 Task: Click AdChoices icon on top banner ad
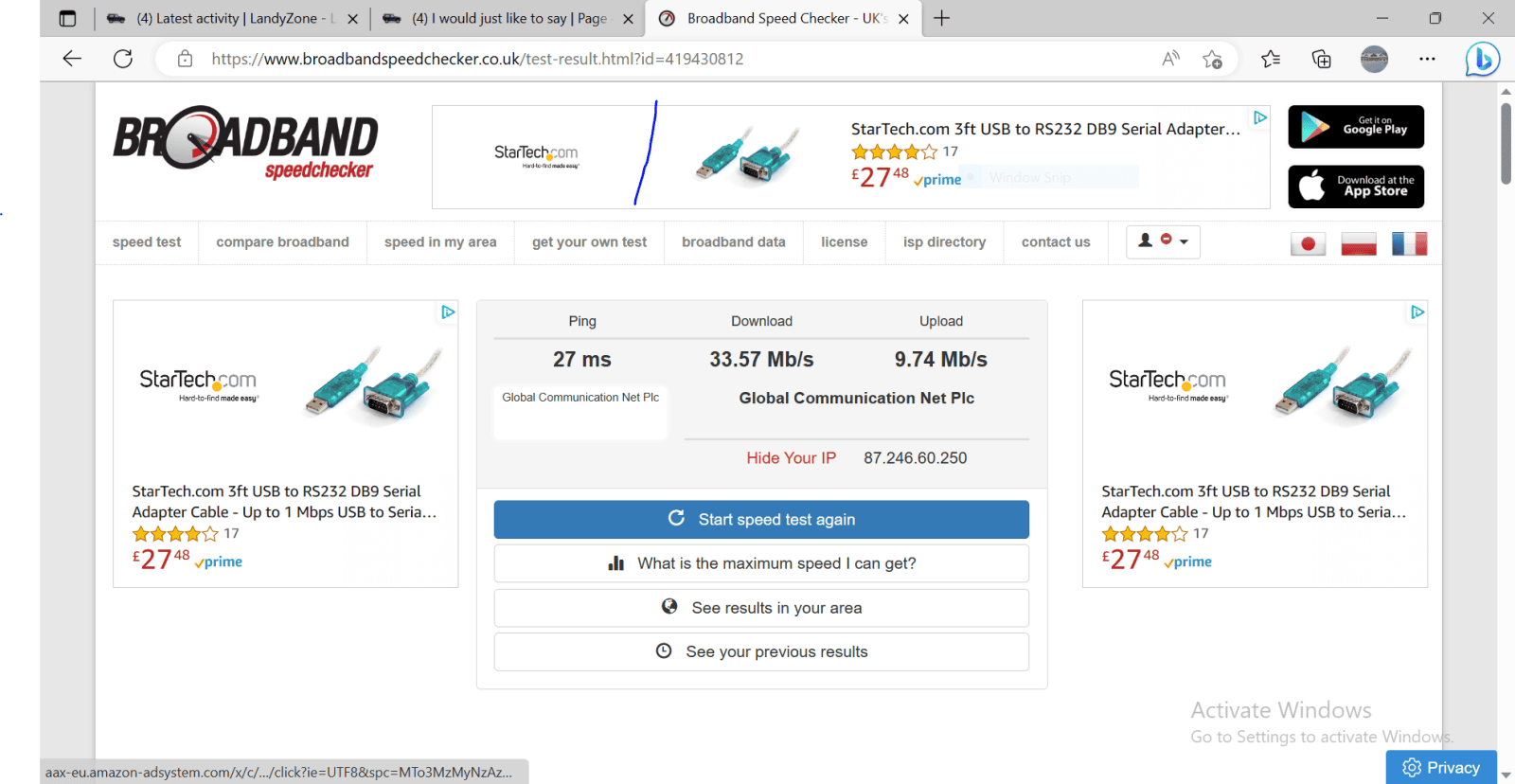point(1260,117)
